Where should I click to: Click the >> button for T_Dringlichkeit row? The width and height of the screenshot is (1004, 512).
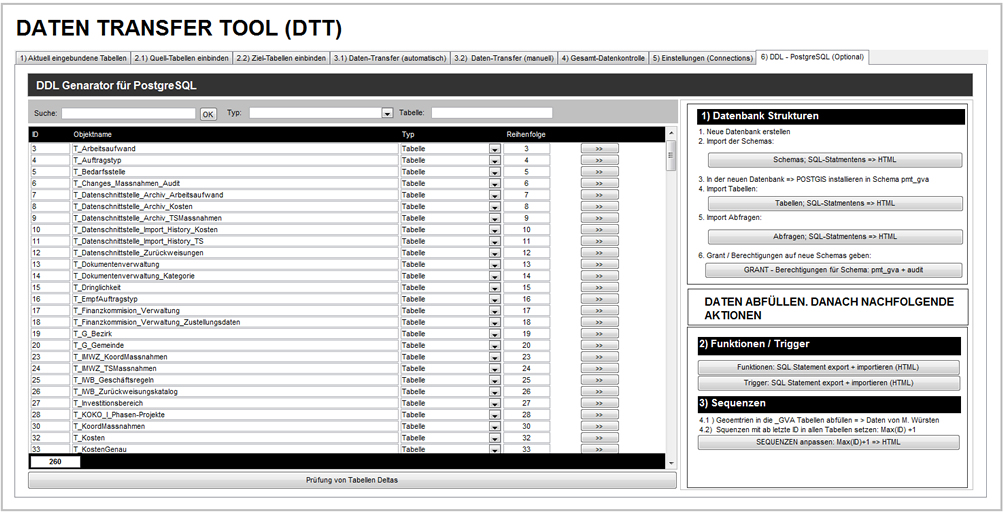click(600, 287)
